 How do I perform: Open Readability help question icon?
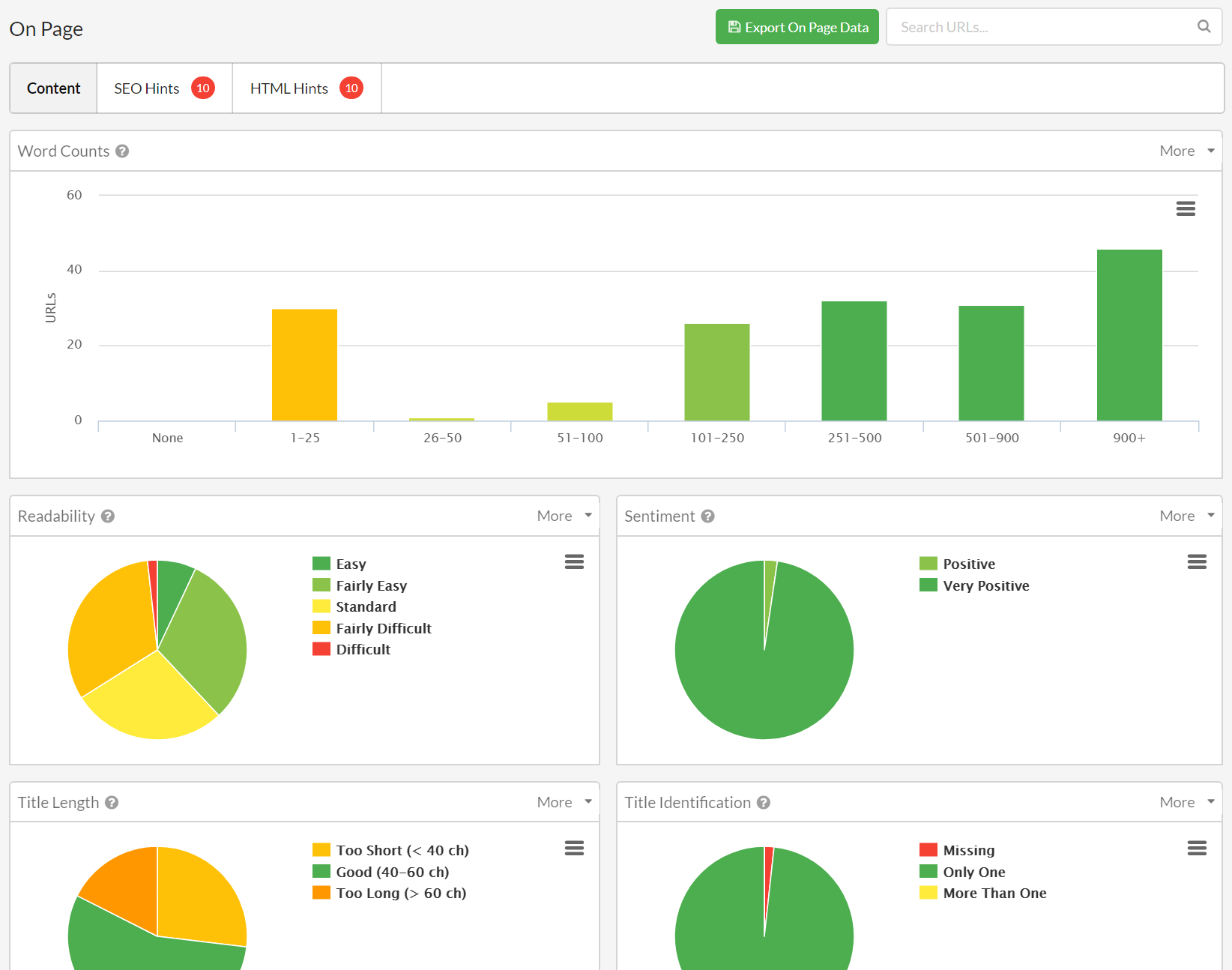(x=108, y=516)
